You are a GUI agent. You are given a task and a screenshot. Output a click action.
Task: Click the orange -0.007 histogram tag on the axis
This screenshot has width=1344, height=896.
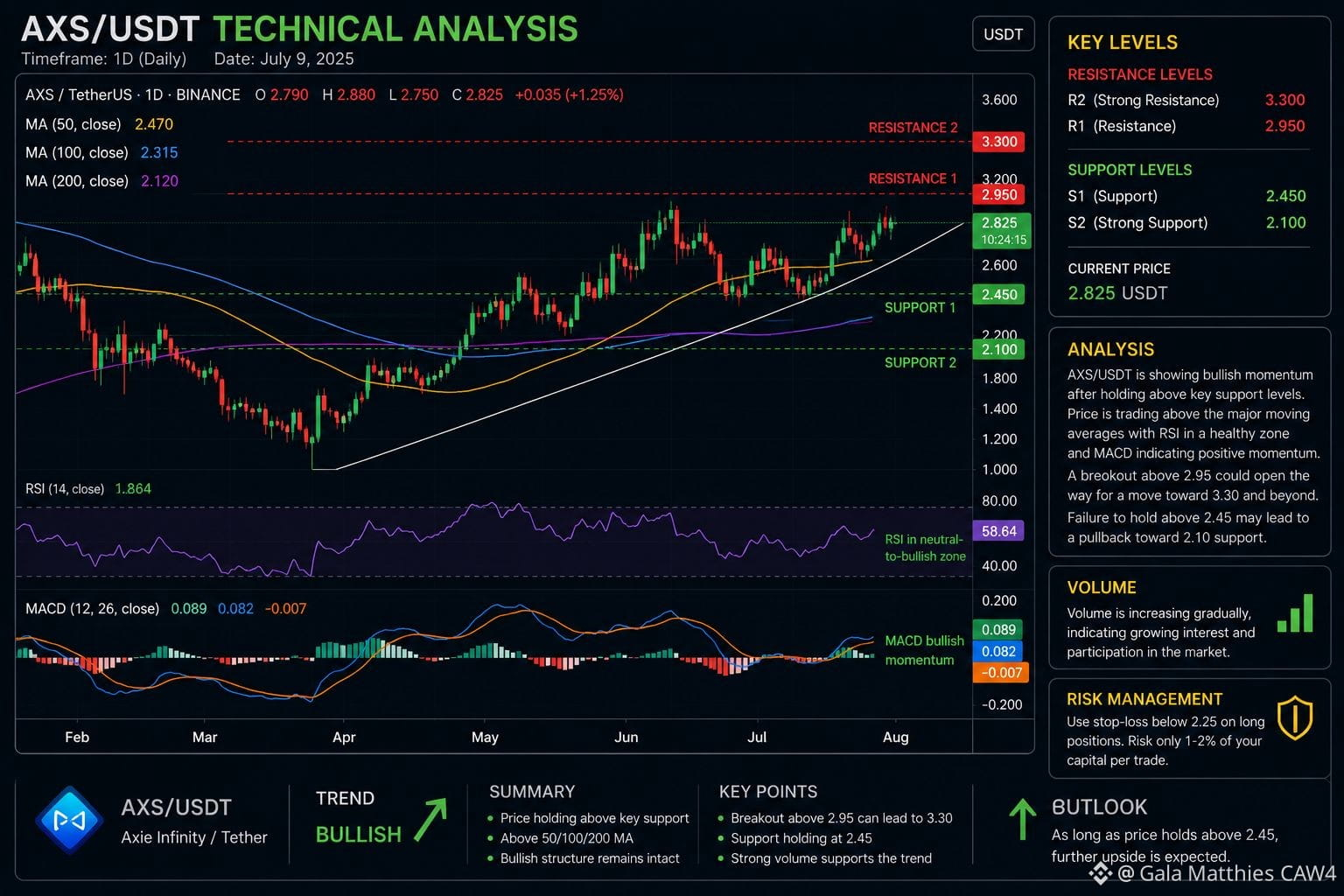pyautogui.click(x=1001, y=673)
